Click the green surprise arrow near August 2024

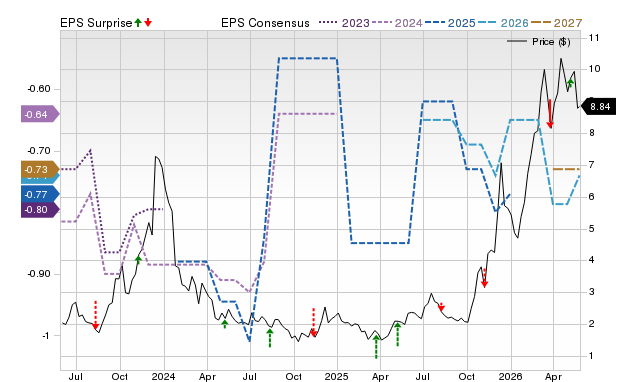click(x=270, y=338)
